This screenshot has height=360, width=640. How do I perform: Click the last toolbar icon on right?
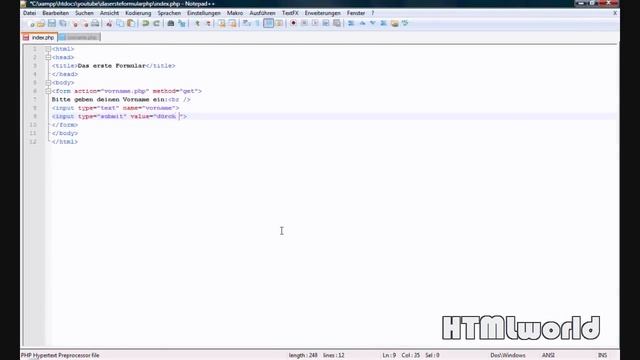(405, 24)
